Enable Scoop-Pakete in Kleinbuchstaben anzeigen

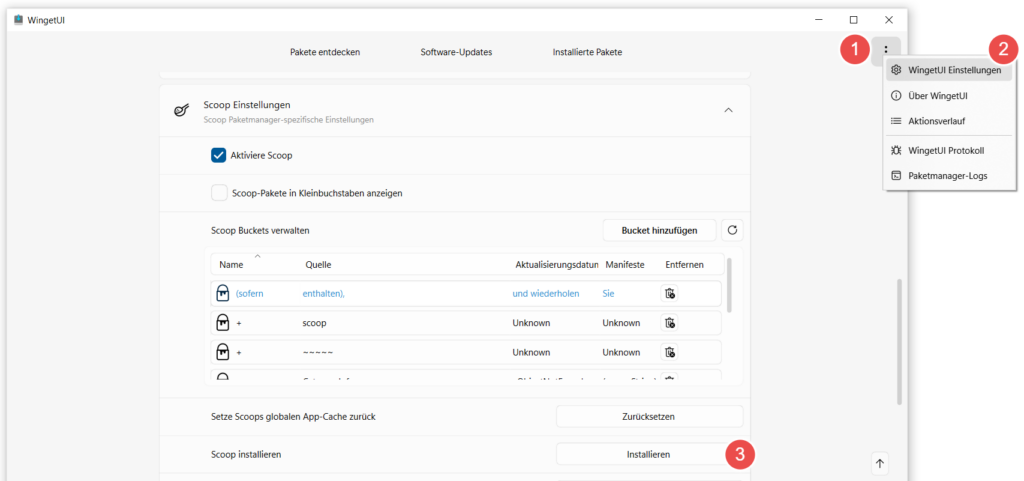tap(218, 193)
